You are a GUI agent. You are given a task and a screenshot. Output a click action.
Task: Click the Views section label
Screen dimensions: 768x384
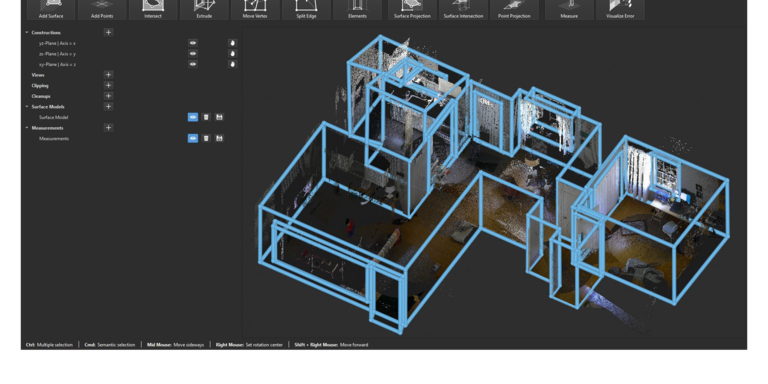[x=38, y=75]
